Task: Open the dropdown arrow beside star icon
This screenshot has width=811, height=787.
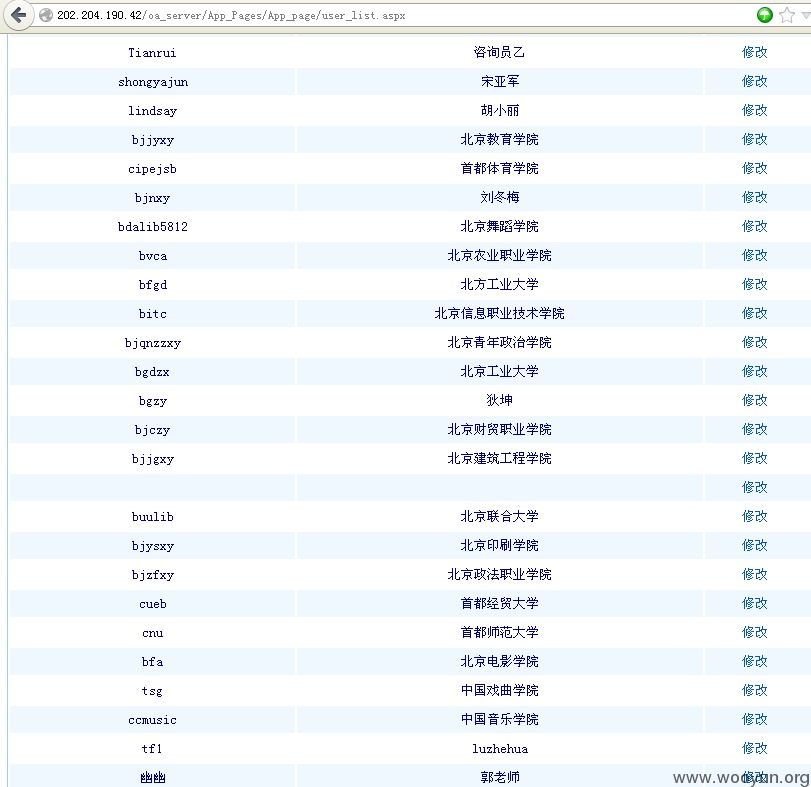Action: tap(805, 16)
